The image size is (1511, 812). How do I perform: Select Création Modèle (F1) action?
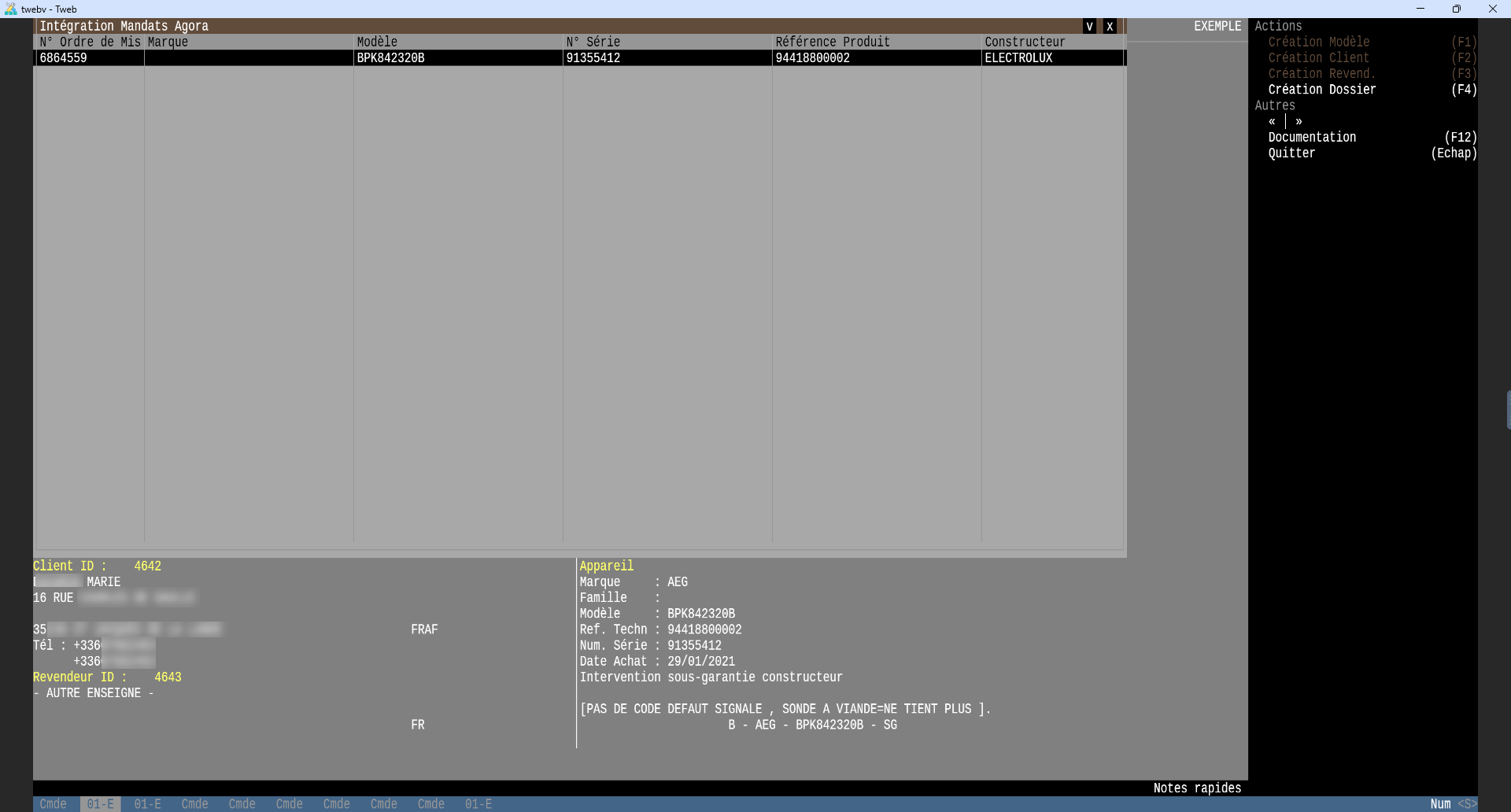1319,42
